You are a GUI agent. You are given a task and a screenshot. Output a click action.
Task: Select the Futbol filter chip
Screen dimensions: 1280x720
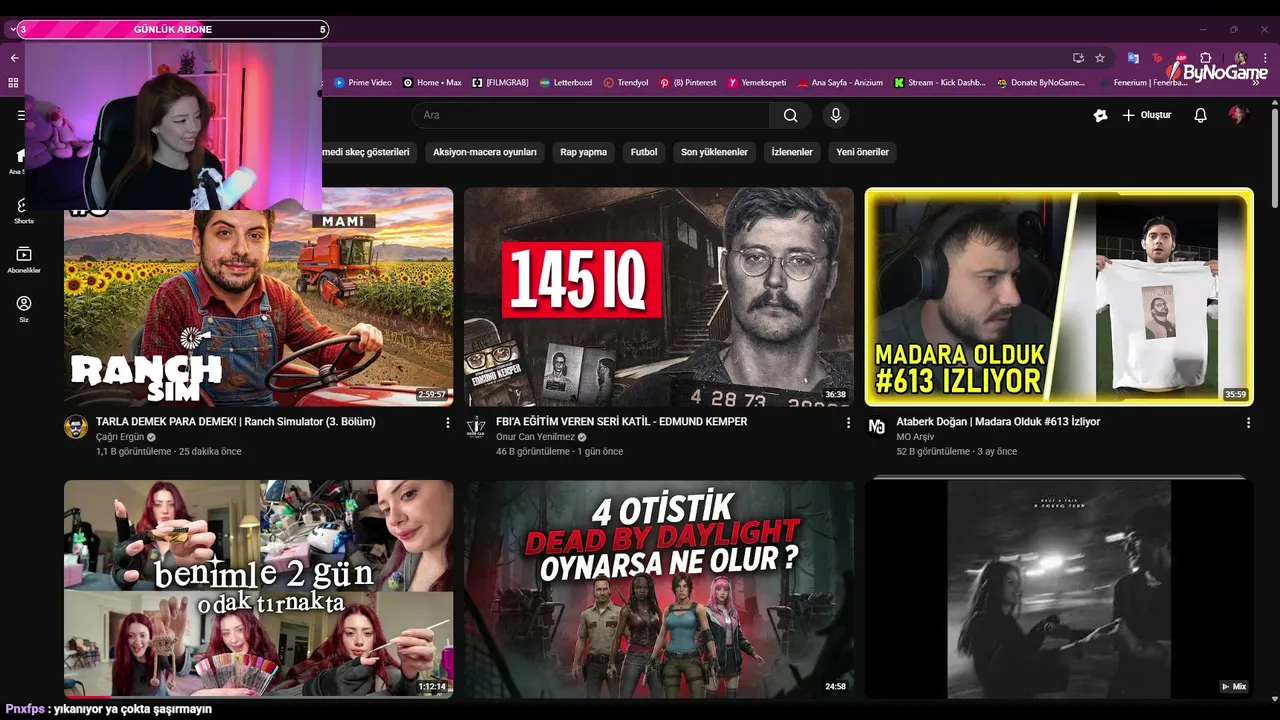pos(644,152)
